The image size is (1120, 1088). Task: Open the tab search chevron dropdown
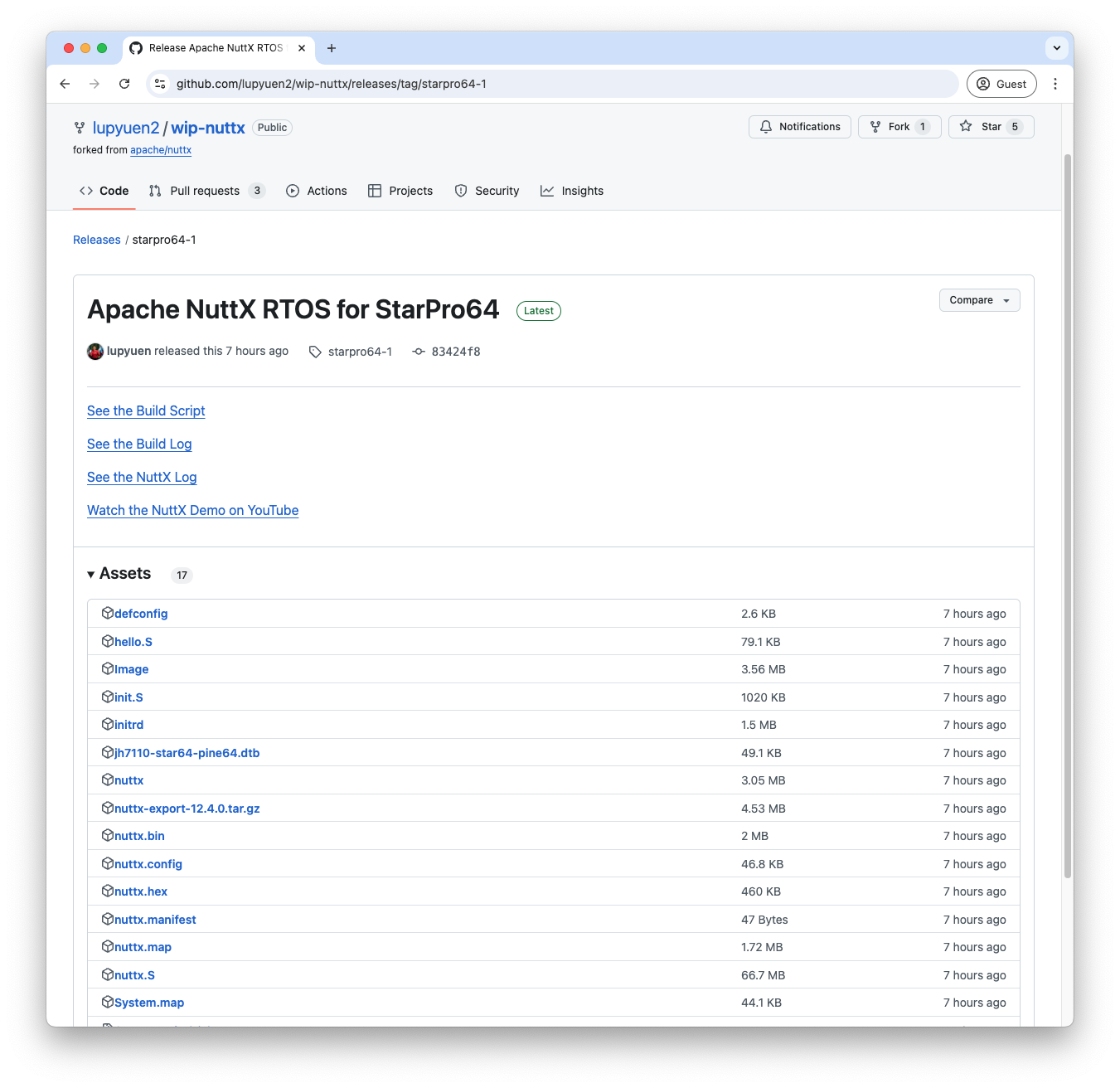(1056, 48)
